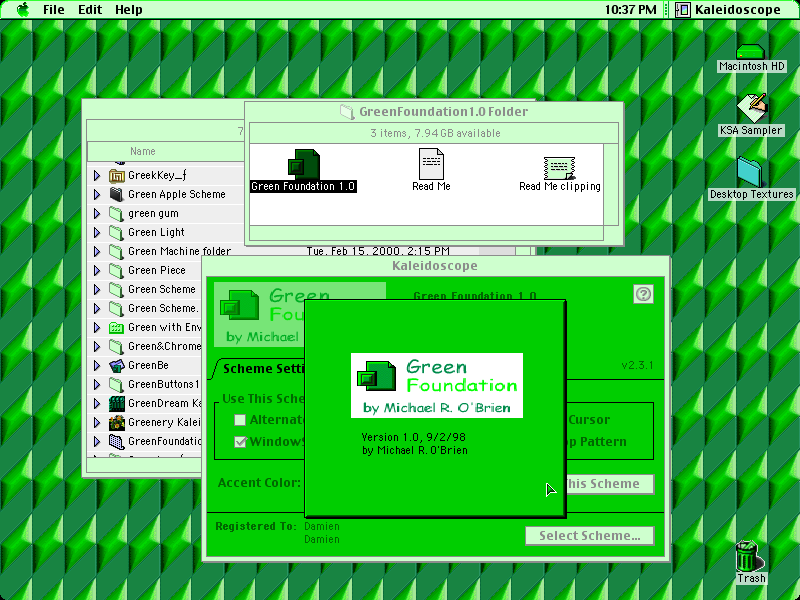
Task: Click the GreenFoundatio list item icon
Action: (x=117, y=441)
